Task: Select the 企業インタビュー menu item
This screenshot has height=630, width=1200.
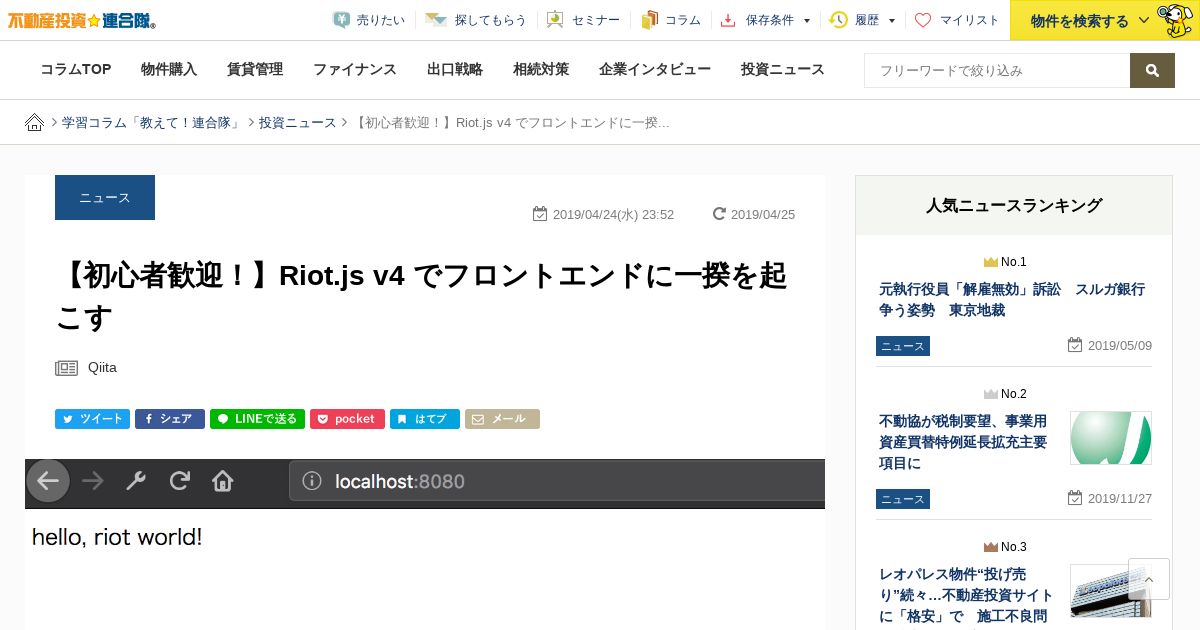Action: click(x=655, y=69)
